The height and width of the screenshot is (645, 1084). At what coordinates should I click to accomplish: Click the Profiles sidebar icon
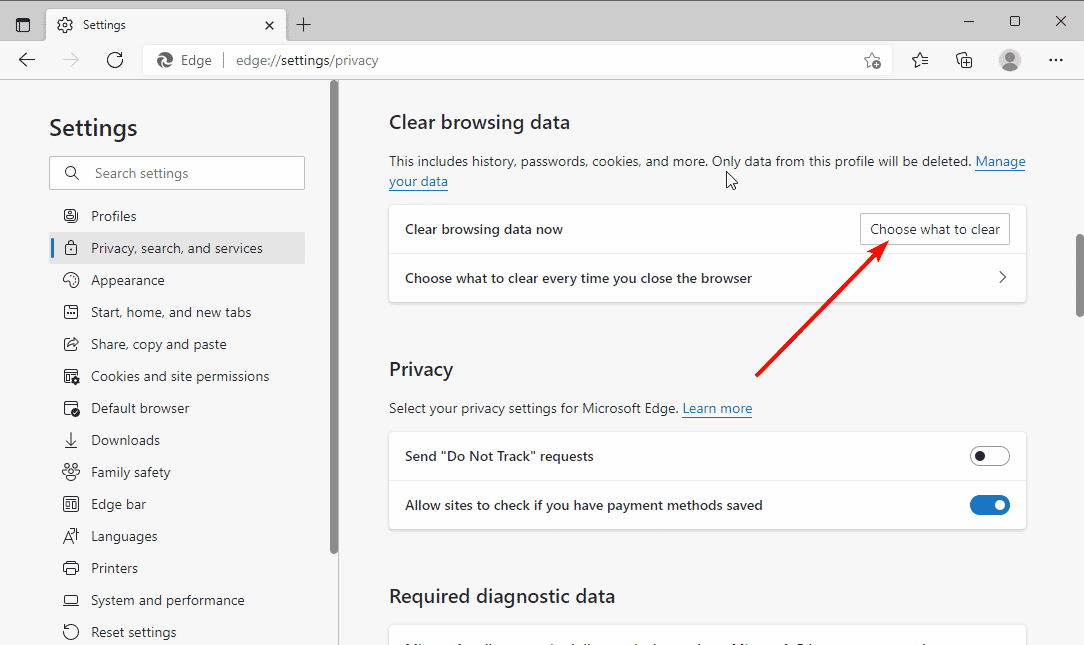pos(71,216)
